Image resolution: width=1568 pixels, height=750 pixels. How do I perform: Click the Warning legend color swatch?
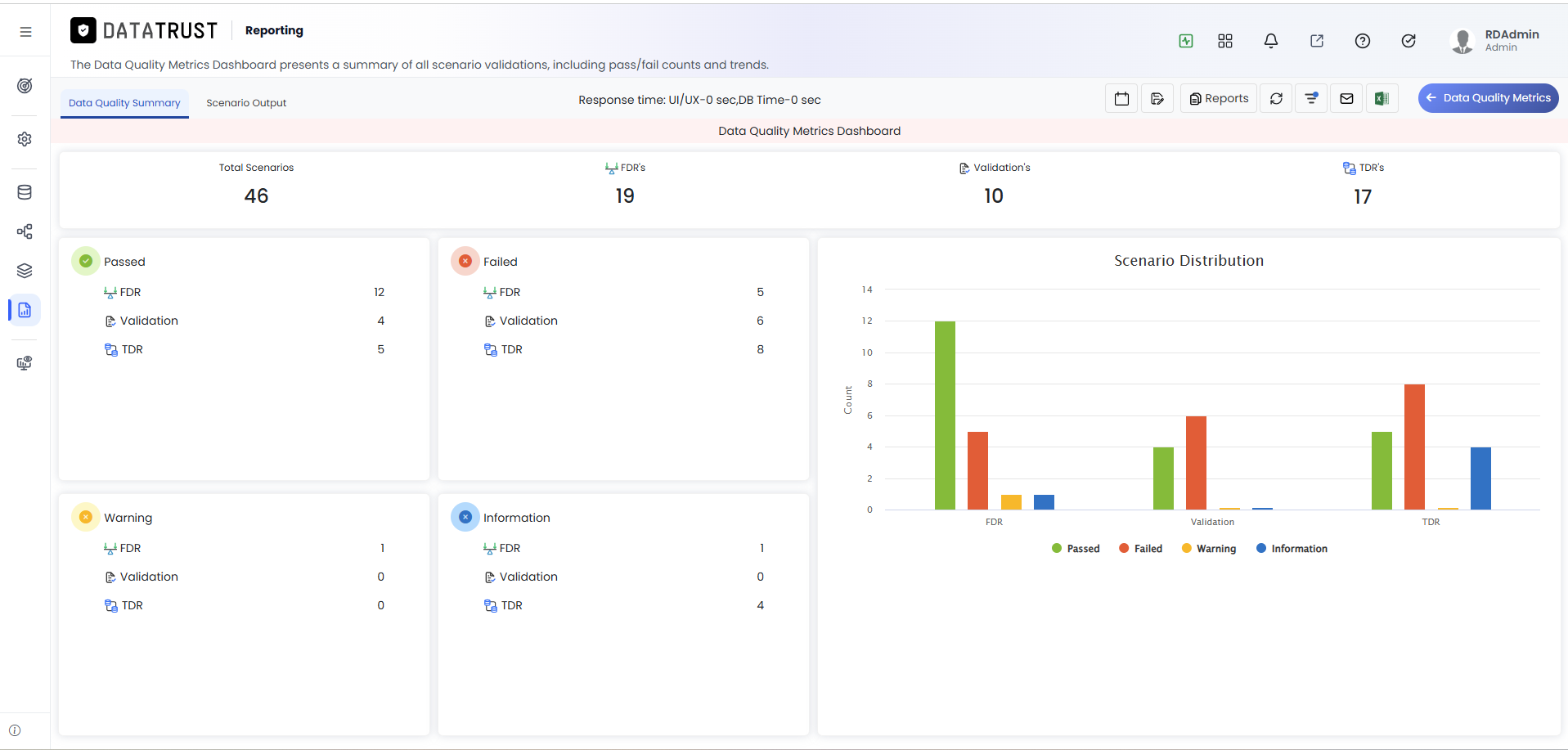pyautogui.click(x=1186, y=549)
